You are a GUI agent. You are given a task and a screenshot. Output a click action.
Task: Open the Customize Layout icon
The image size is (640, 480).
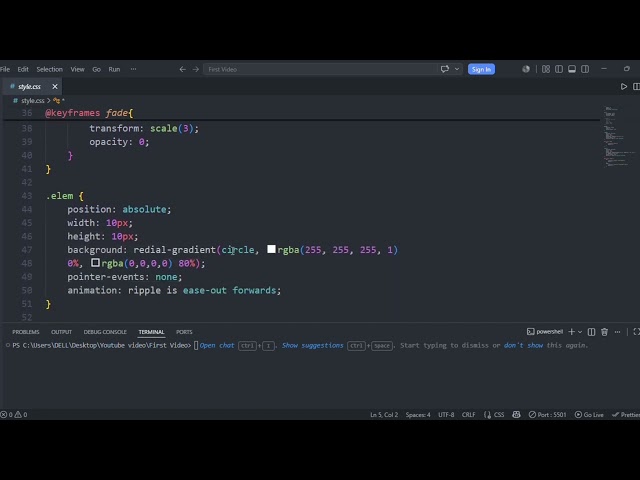pyautogui.click(x=546, y=69)
